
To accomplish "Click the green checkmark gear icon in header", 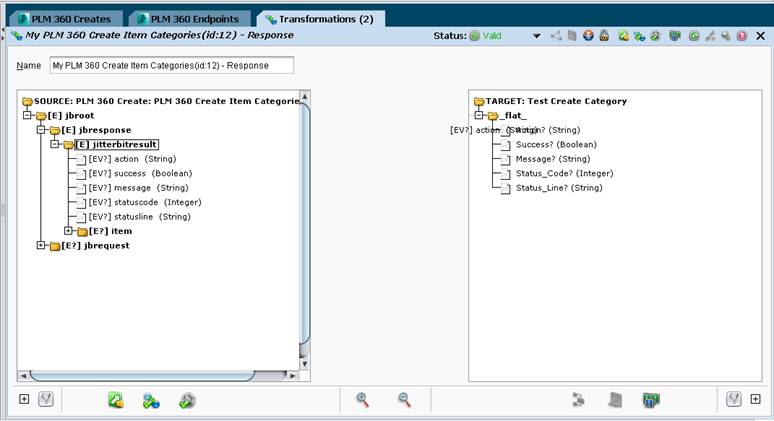I will click(x=656, y=36).
